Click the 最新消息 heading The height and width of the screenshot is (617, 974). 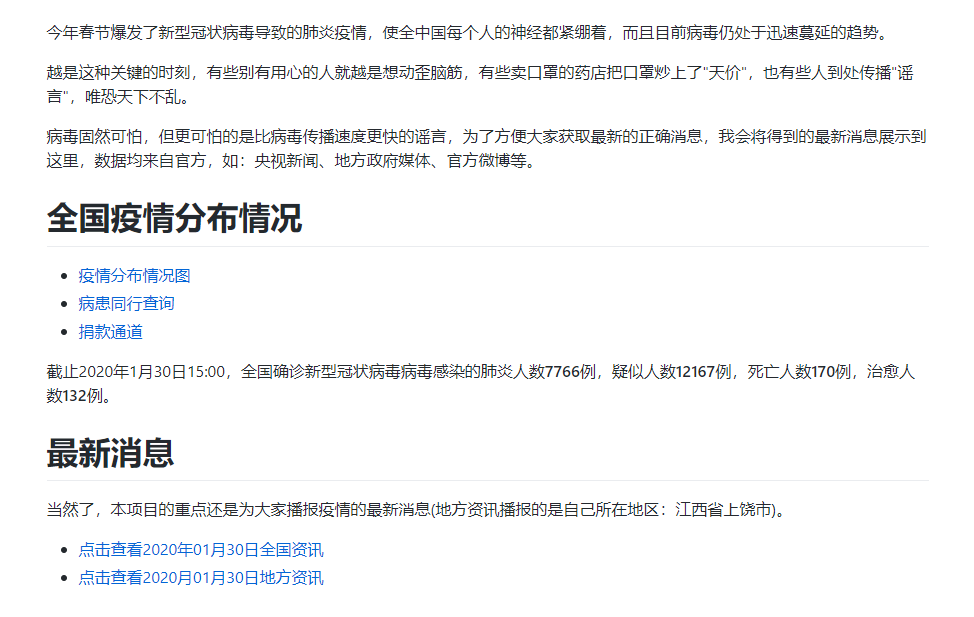coord(111,453)
